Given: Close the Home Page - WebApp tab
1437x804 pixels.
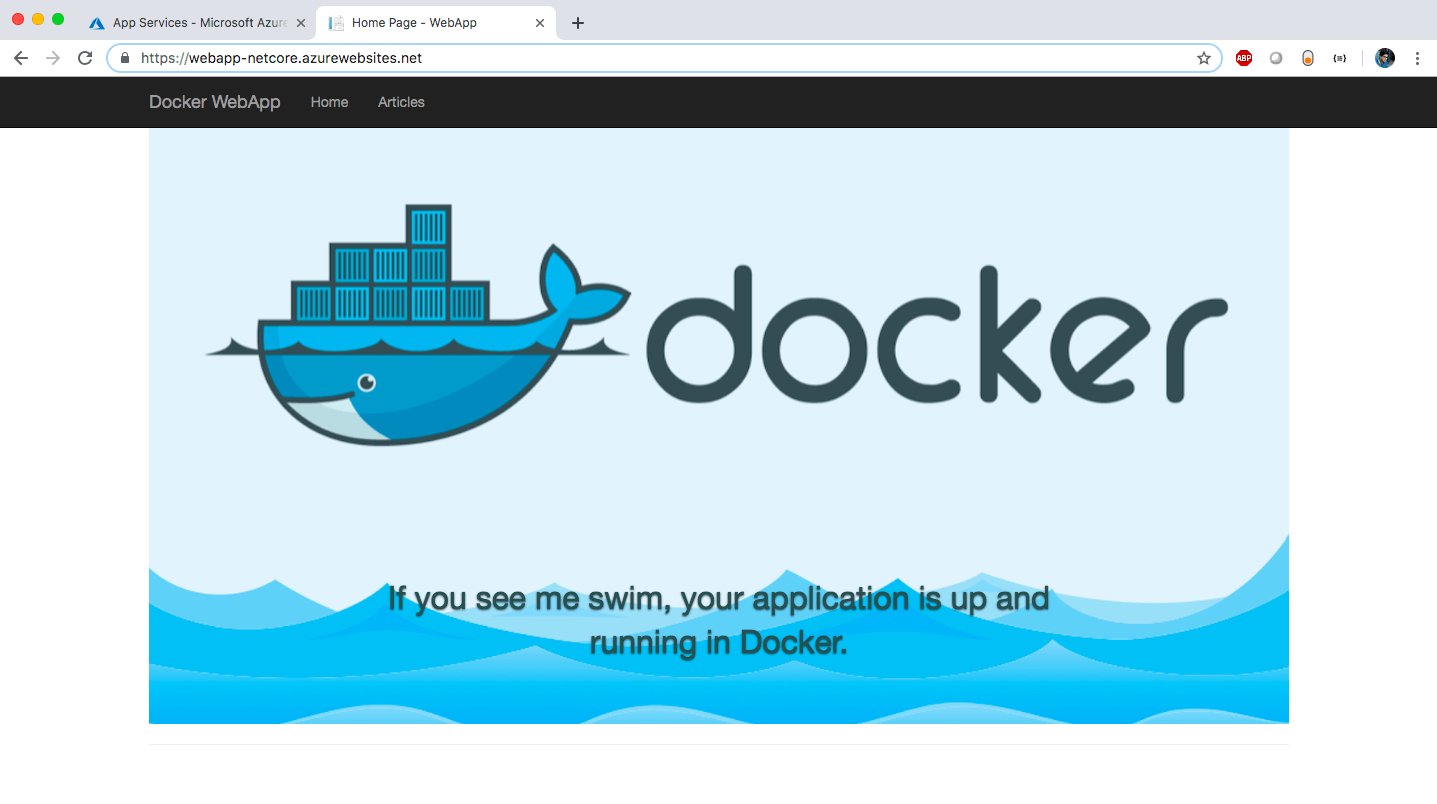Looking at the screenshot, I should (540, 23).
